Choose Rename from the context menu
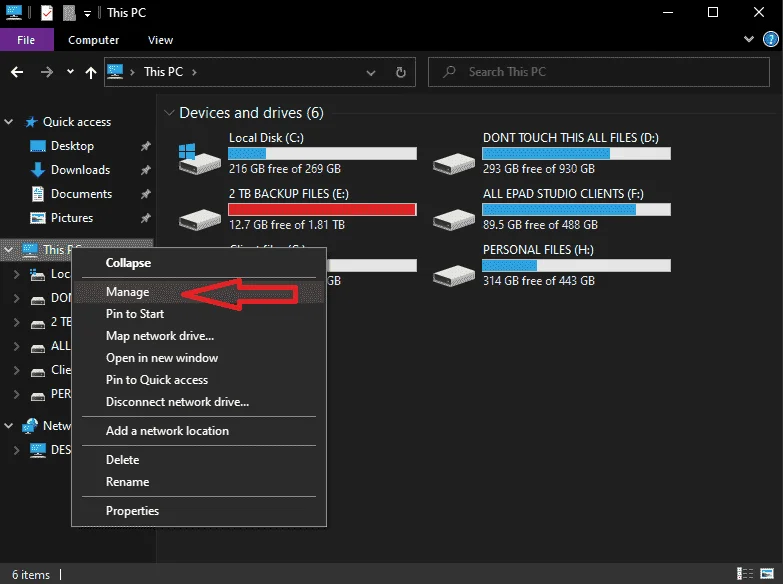 point(199,482)
